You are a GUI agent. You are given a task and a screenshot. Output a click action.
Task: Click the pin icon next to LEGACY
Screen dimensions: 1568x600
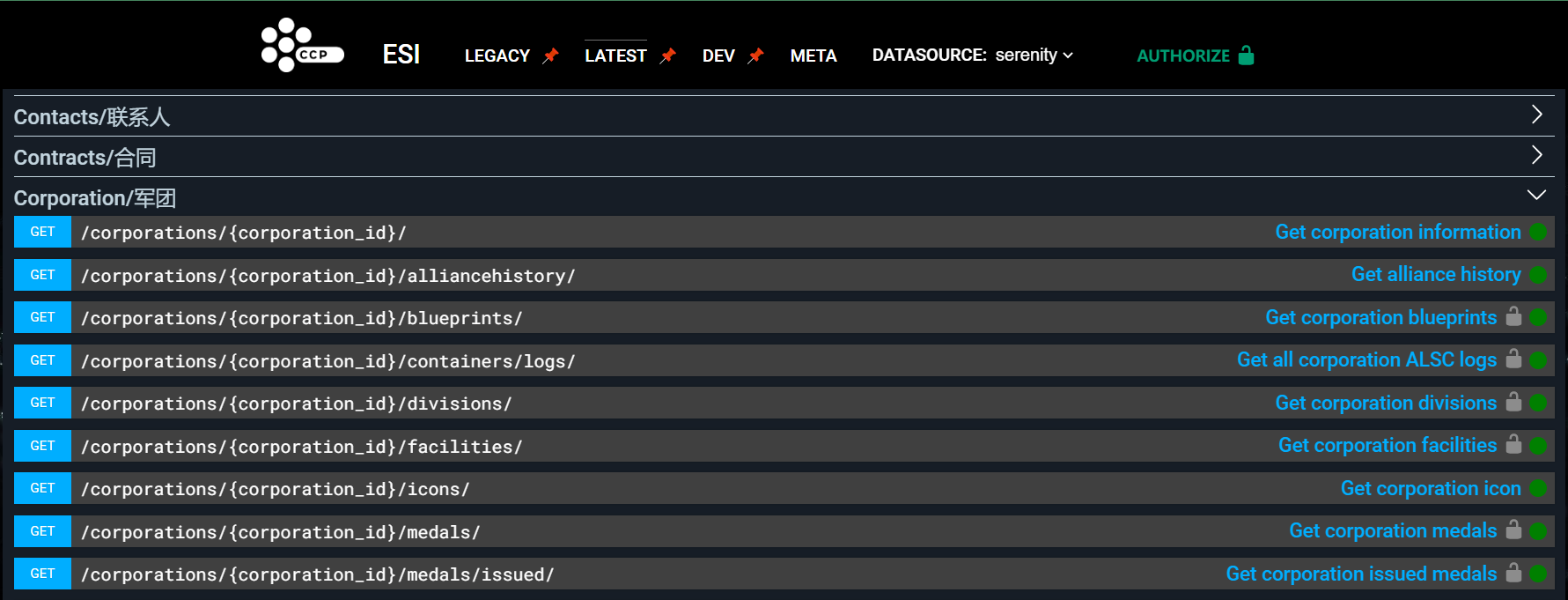click(x=550, y=56)
